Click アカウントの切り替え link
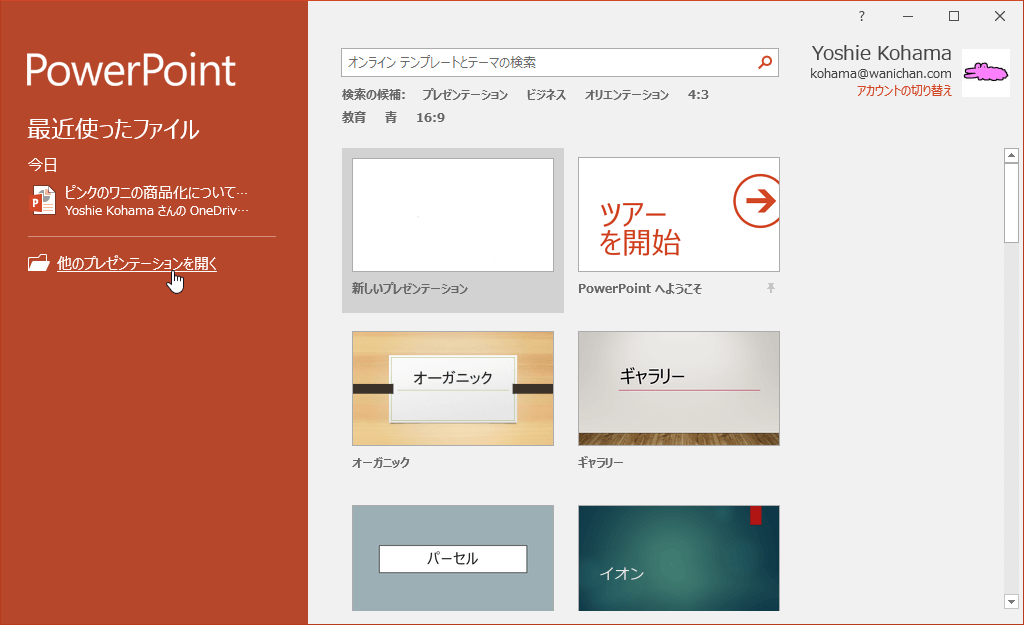Viewport: 1024px width, 625px height. pyautogui.click(x=904, y=91)
